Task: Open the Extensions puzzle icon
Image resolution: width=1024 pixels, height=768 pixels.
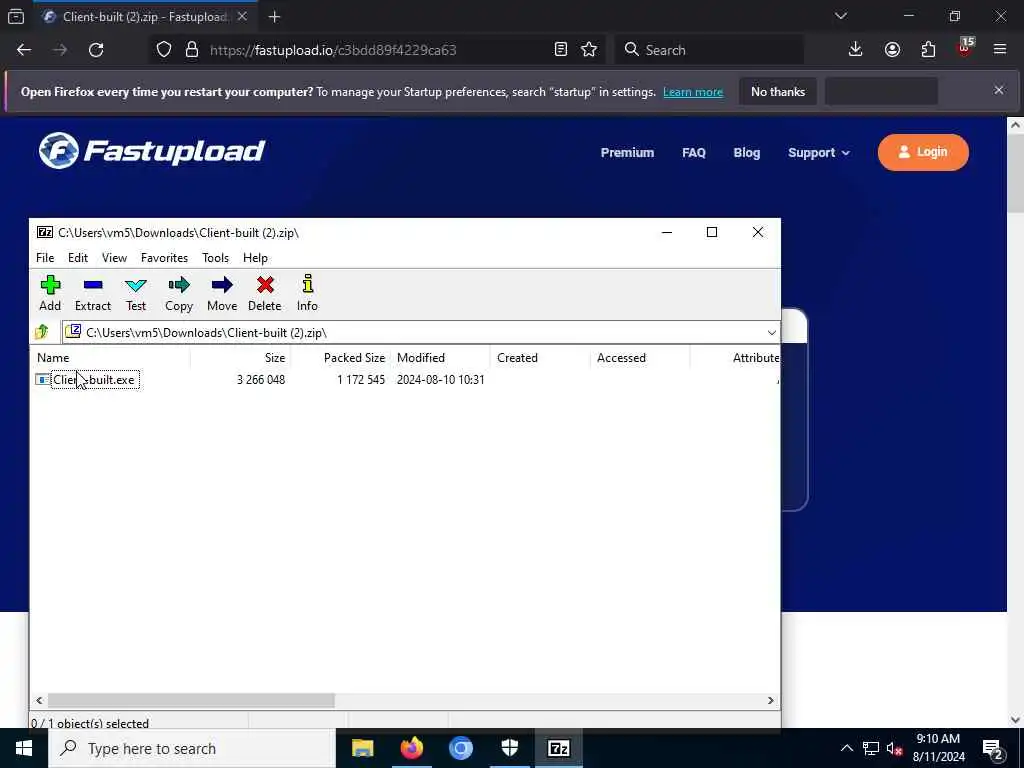Action: [x=928, y=50]
